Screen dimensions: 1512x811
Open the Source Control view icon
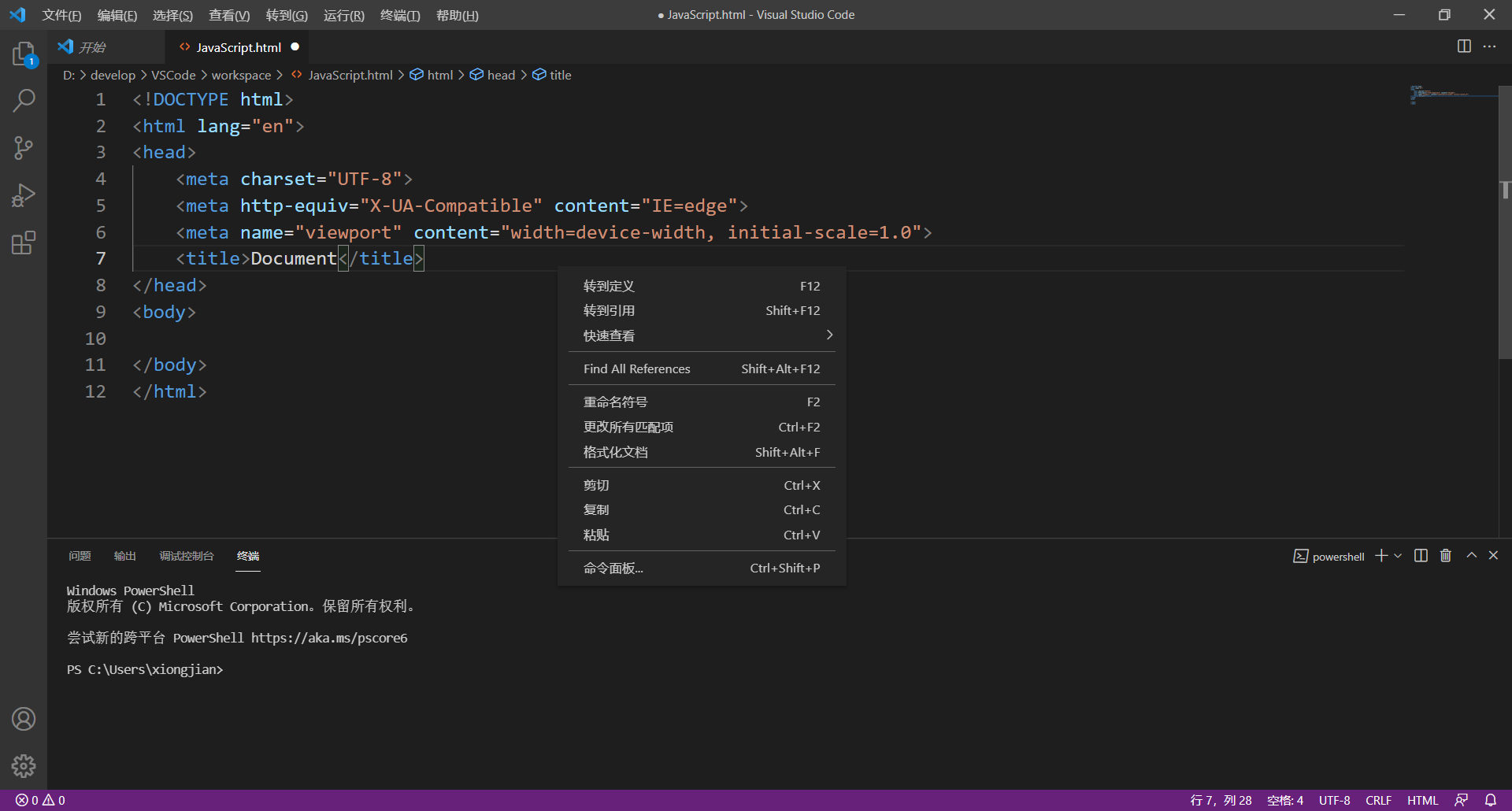pos(24,148)
